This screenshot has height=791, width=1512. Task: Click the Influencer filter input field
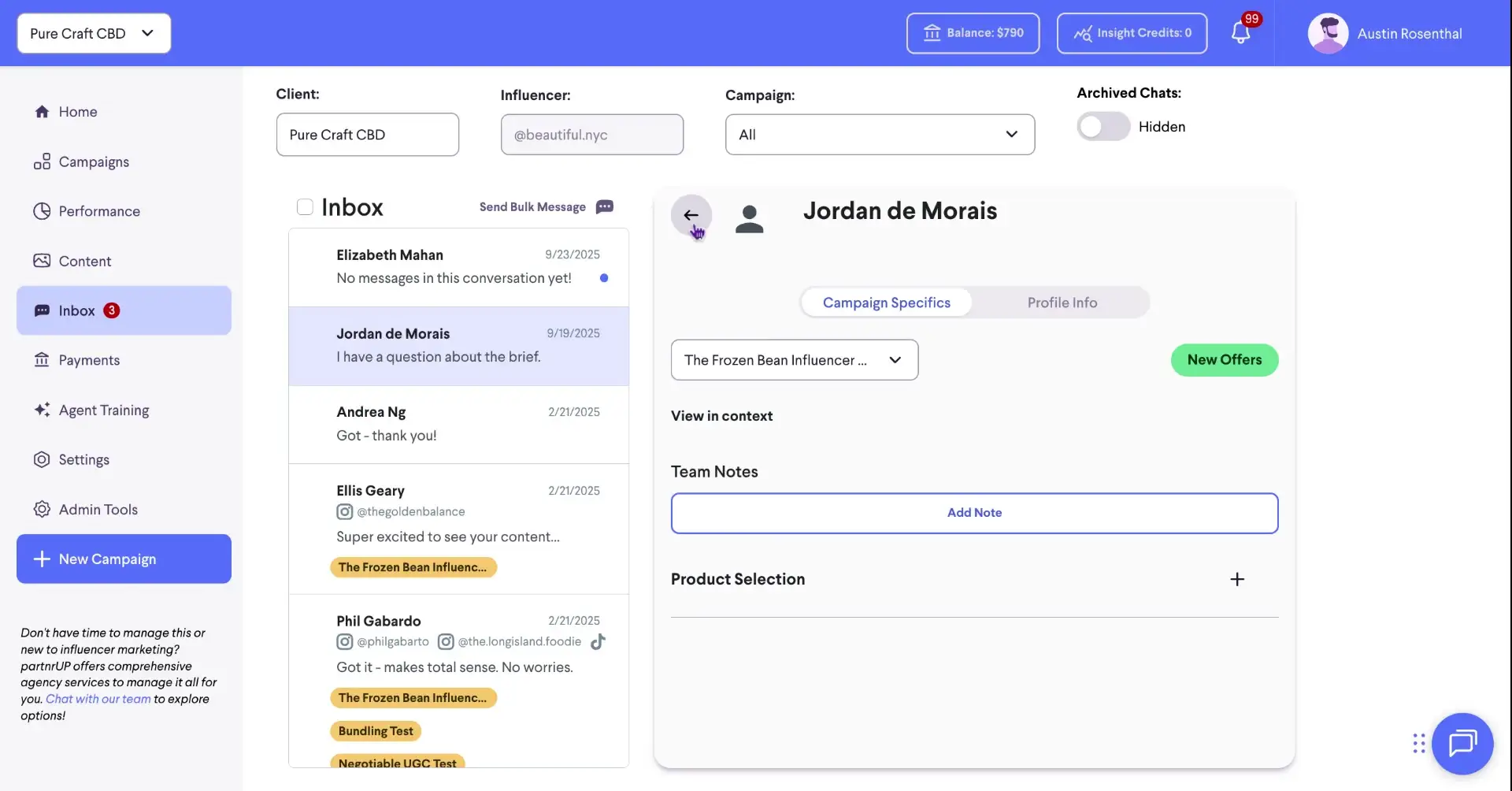click(x=591, y=134)
